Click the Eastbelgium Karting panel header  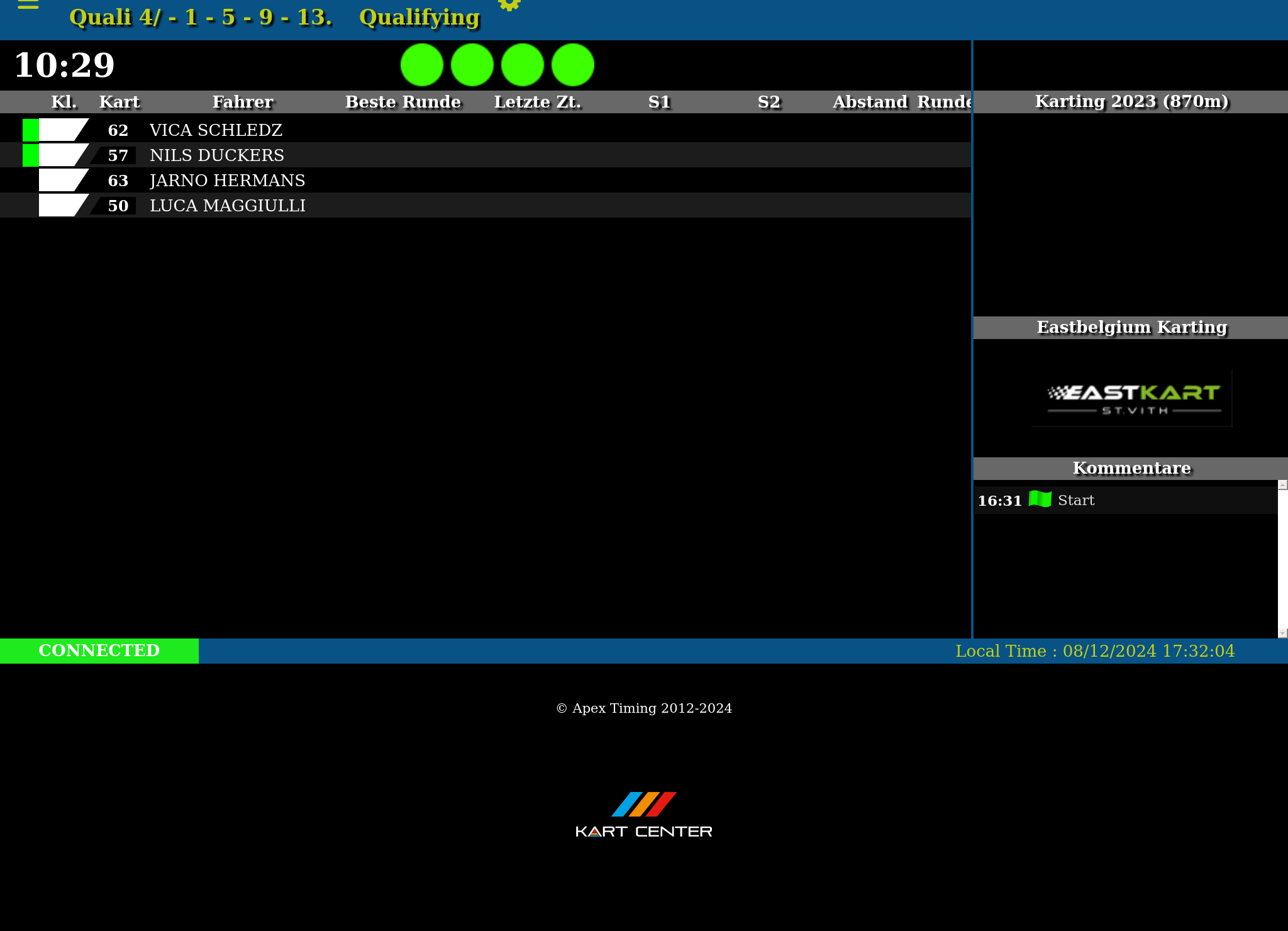point(1131,327)
